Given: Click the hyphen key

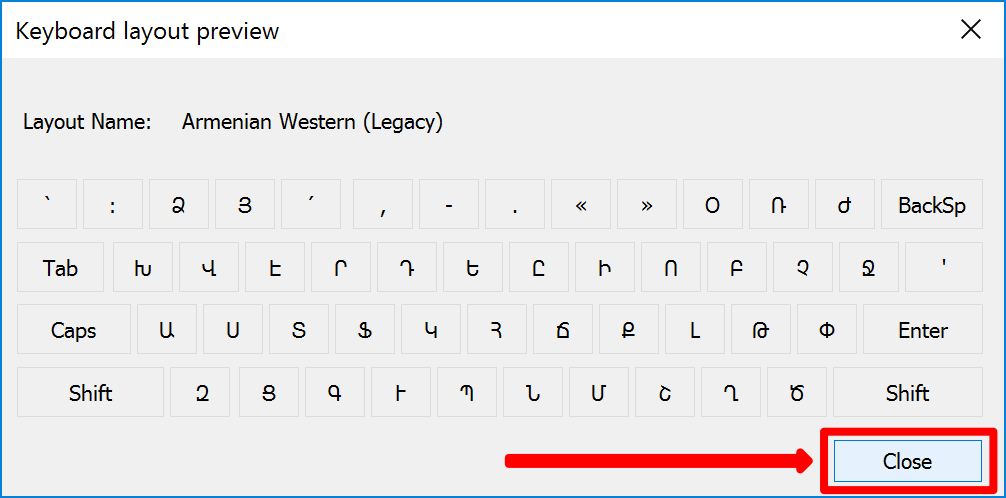Looking at the screenshot, I should click(448, 206).
